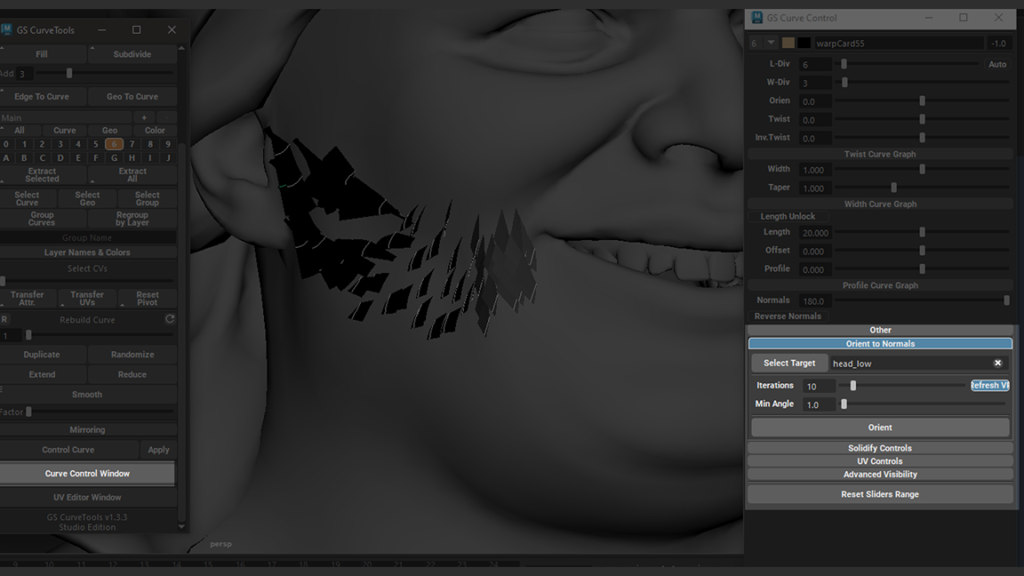The height and width of the screenshot is (576, 1024).
Task: Clear the head_low target with X icon
Action: tap(997, 363)
